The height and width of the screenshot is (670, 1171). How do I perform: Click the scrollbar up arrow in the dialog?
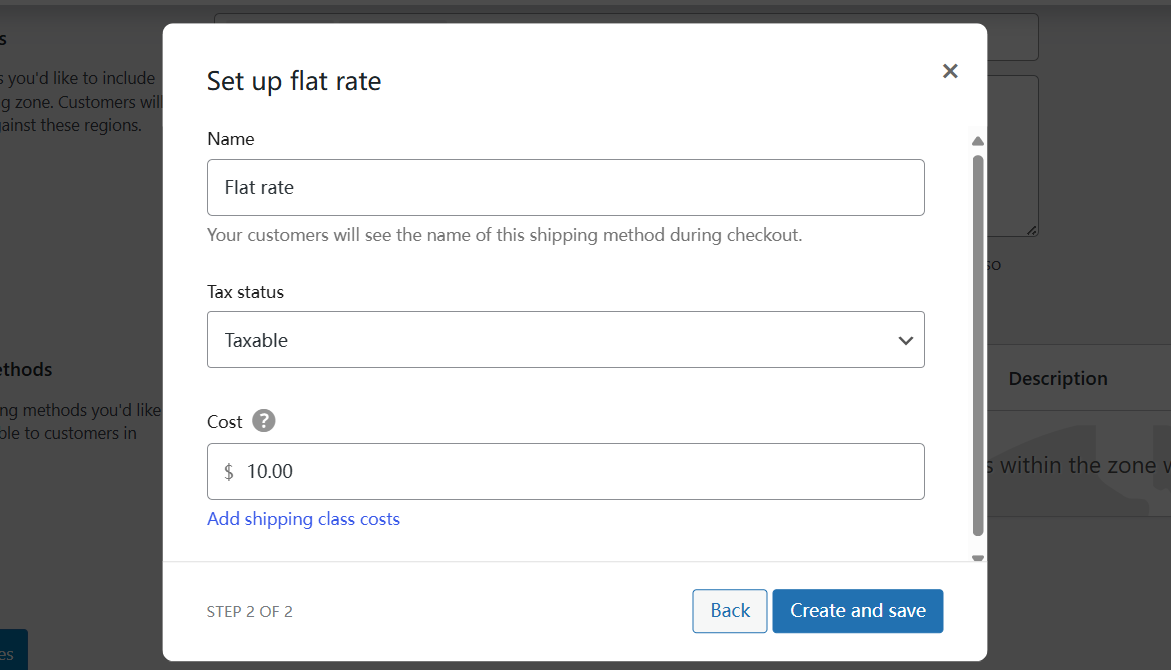(977, 140)
